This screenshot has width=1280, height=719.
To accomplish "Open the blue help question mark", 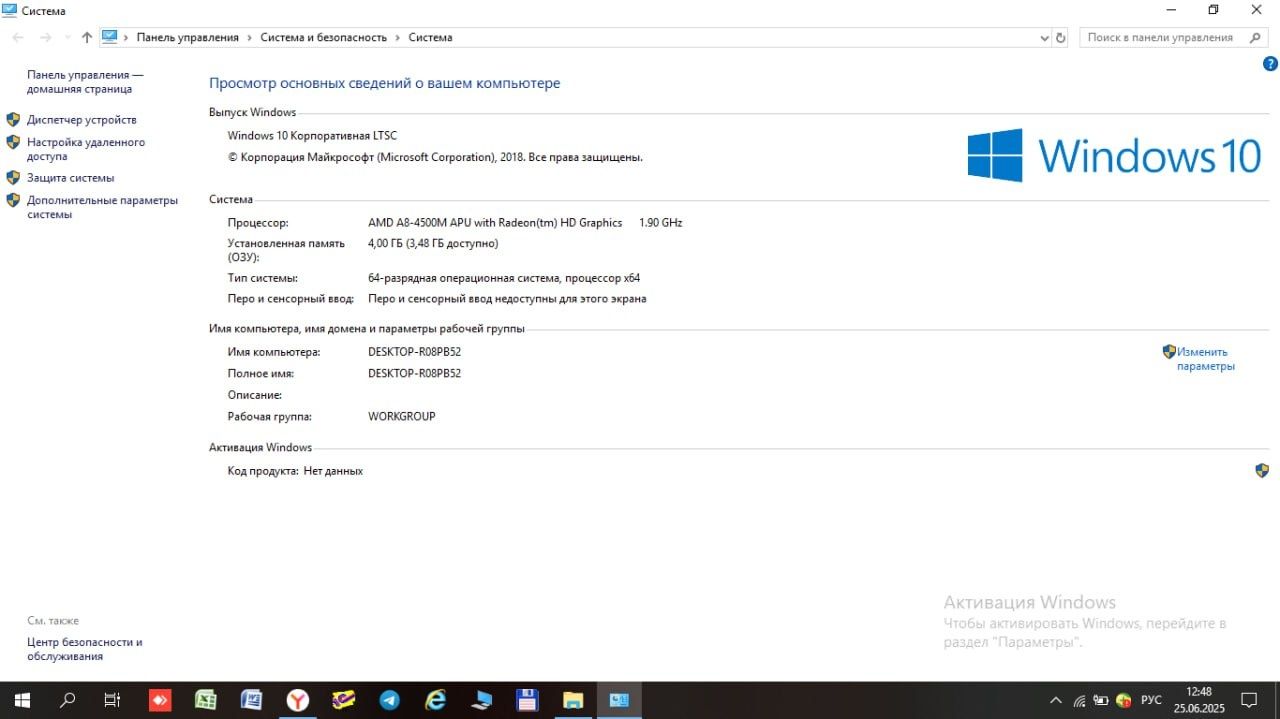I will coord(1271,63).
